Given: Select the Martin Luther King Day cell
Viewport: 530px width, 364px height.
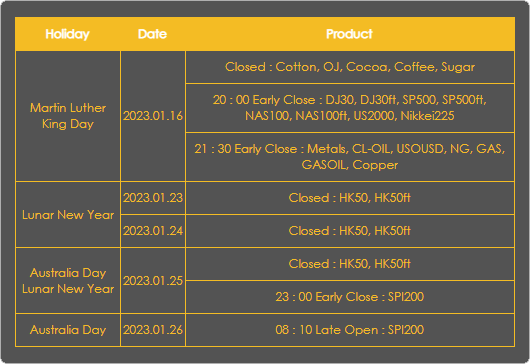Looking at the screenshot, I should click(x=68, y=116).
